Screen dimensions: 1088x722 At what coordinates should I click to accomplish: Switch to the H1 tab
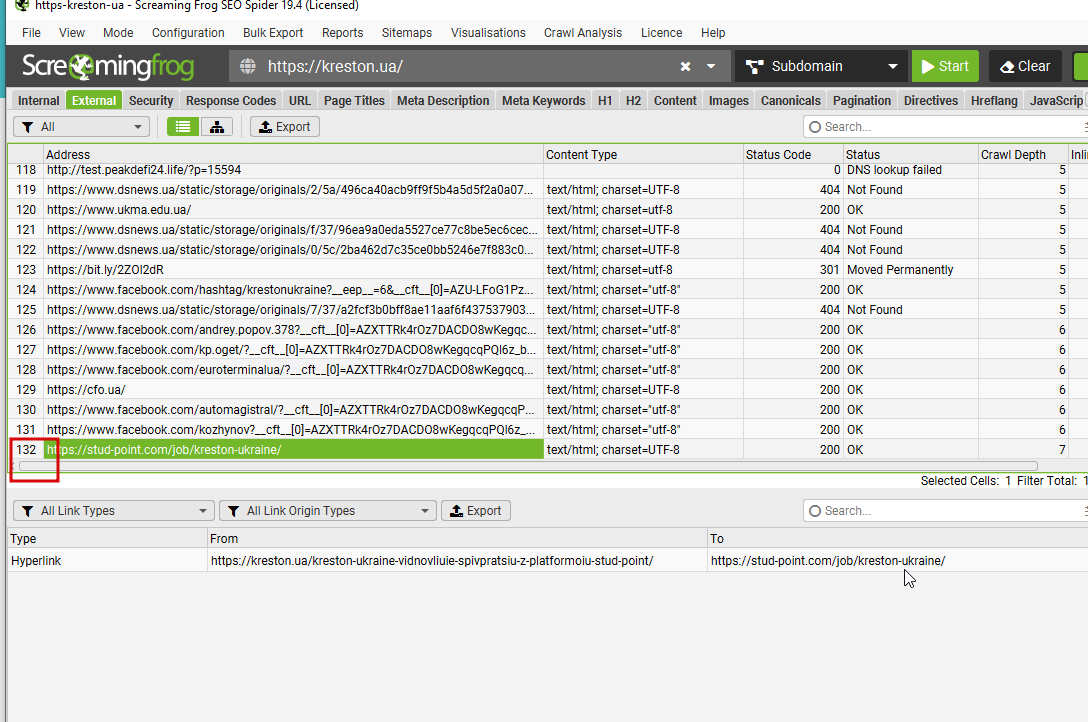[x=605, y=101]
